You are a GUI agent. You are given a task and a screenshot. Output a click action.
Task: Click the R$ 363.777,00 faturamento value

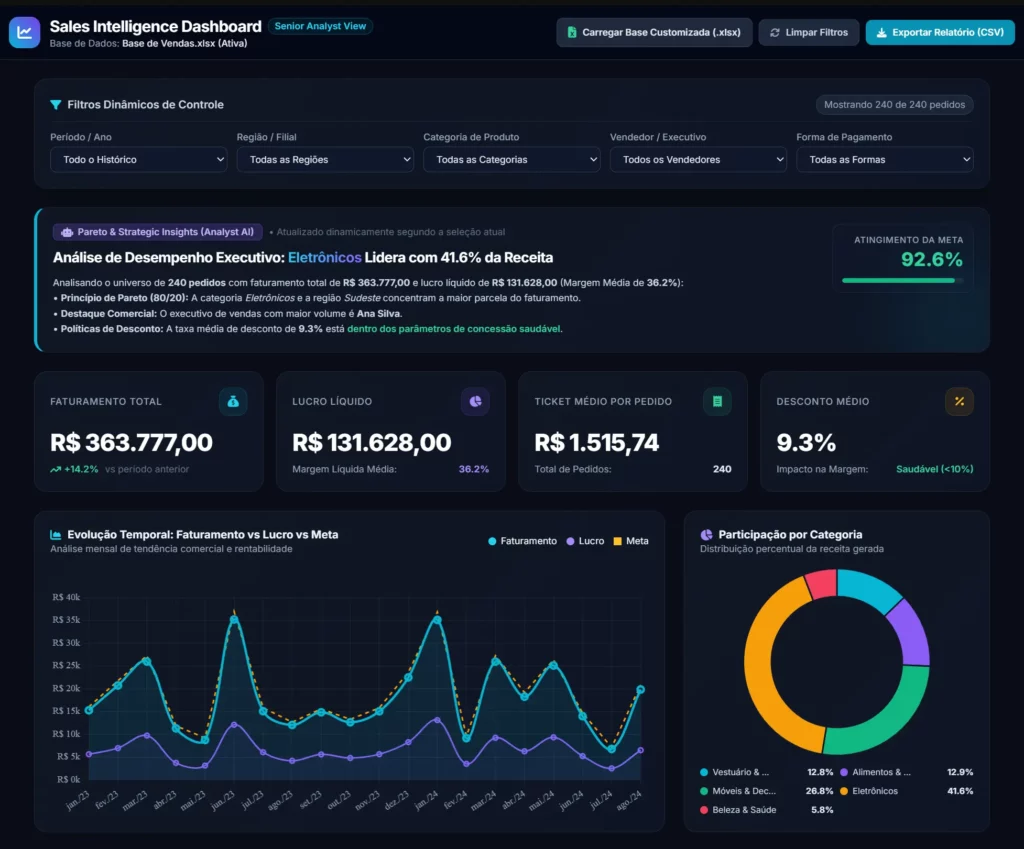pos(131,443)
